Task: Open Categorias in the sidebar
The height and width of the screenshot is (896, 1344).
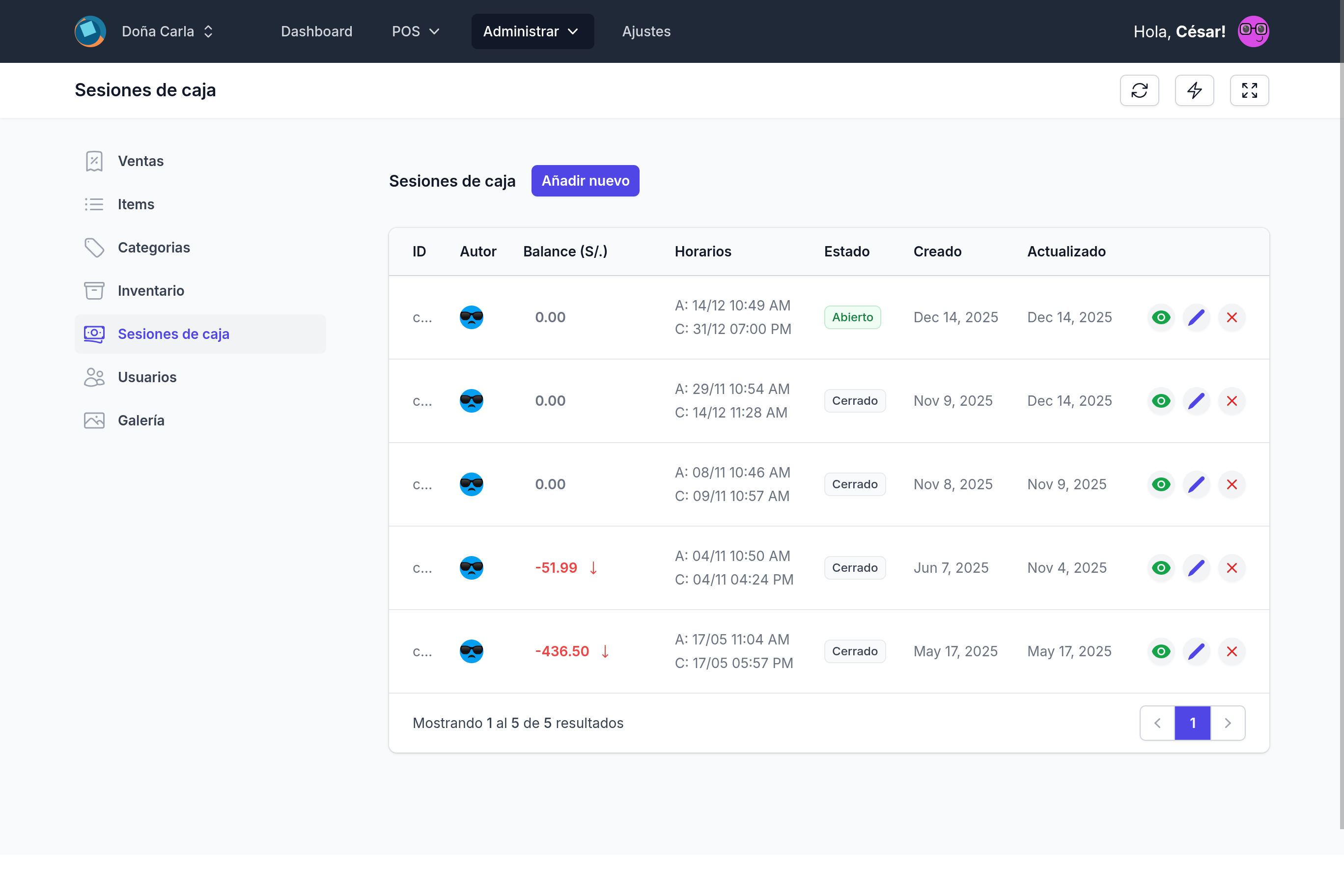Action: coord(200,248)
